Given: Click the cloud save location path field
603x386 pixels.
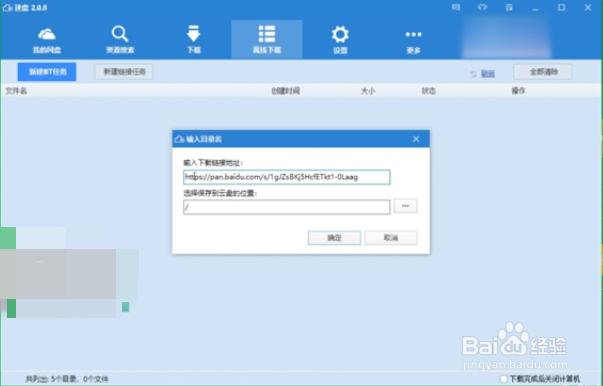Looking at the screenshot, I should click(287, 207).
